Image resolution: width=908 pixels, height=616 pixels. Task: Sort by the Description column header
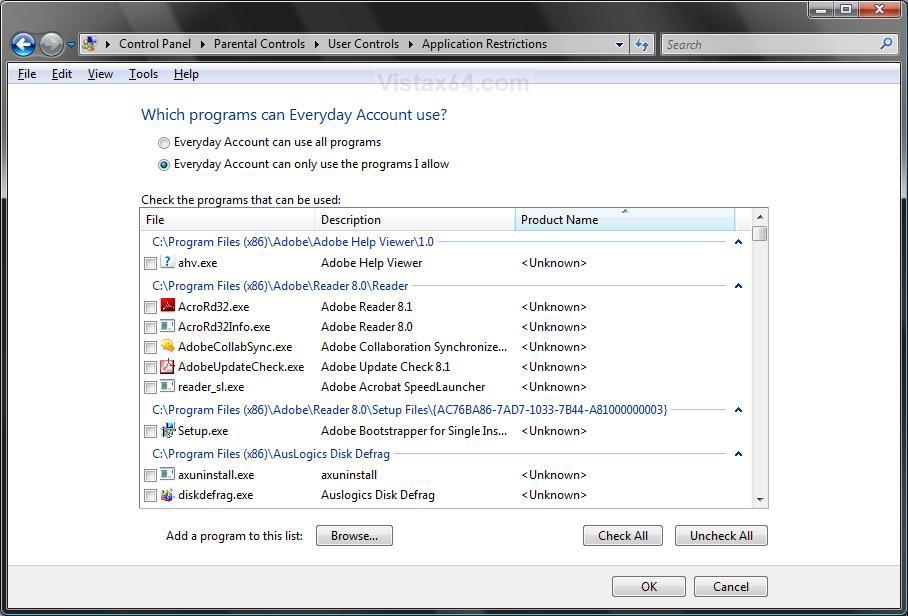pos(415,219)
